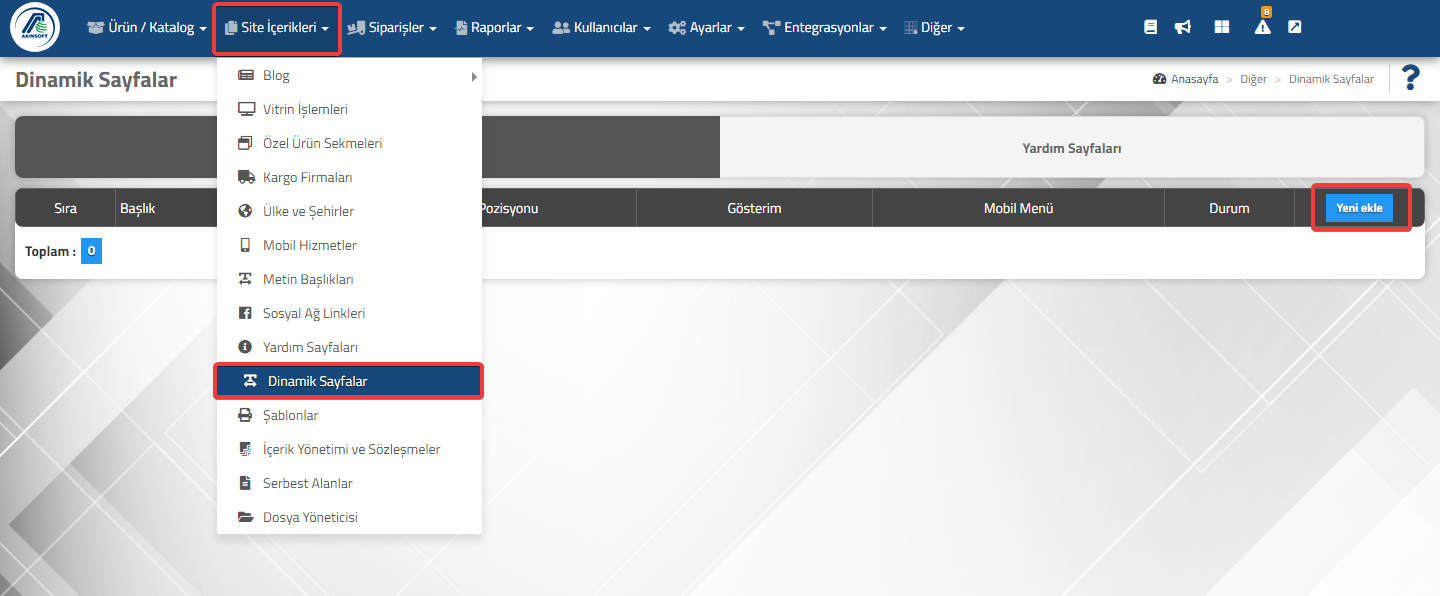Expand the Raporlar menu
The width and height of the screenshot is (1440, 596).
click(494, 28)
